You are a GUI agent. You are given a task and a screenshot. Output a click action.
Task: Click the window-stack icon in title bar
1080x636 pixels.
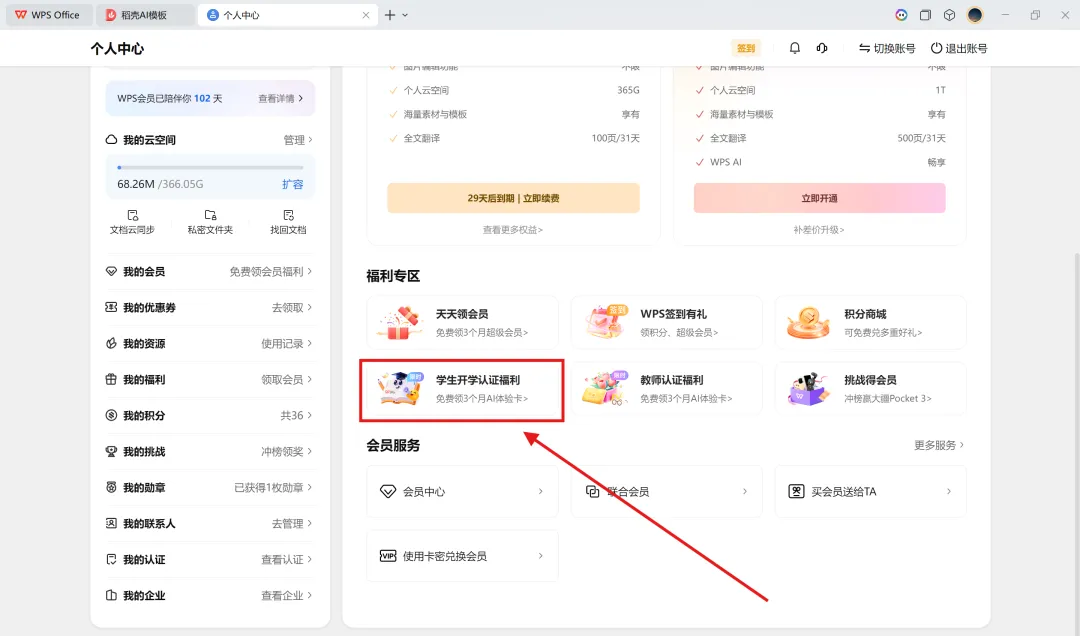tap(925, 14)
